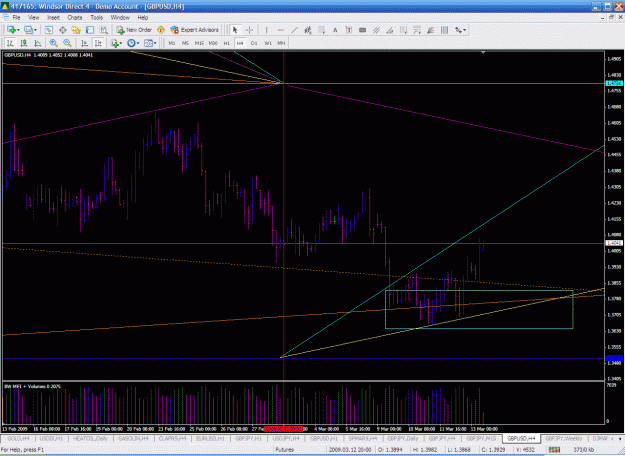
Task: Zoom in on the chart
Action: point(53,43)
